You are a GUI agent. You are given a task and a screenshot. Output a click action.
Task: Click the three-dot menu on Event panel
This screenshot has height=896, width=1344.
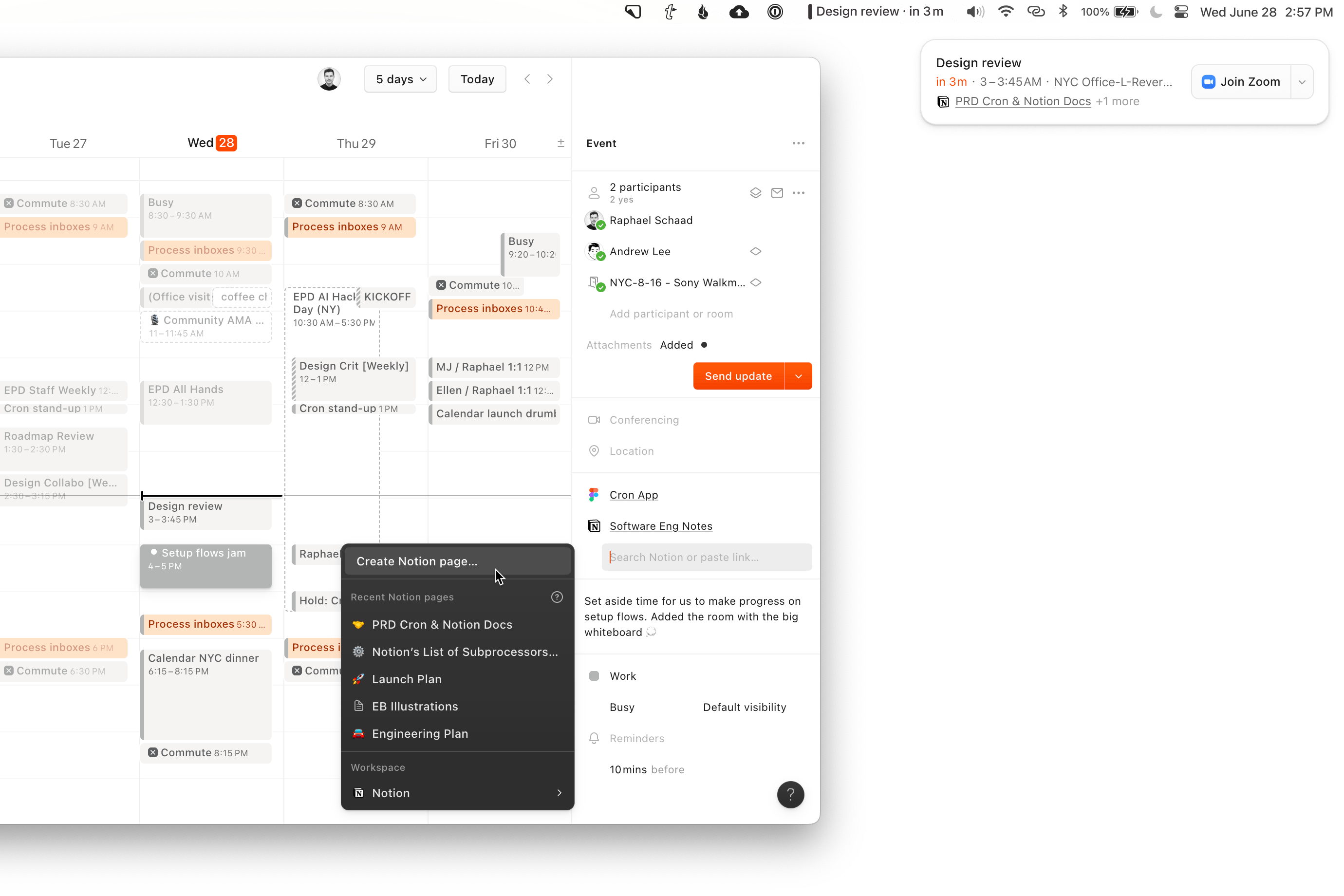pos(798,143)
